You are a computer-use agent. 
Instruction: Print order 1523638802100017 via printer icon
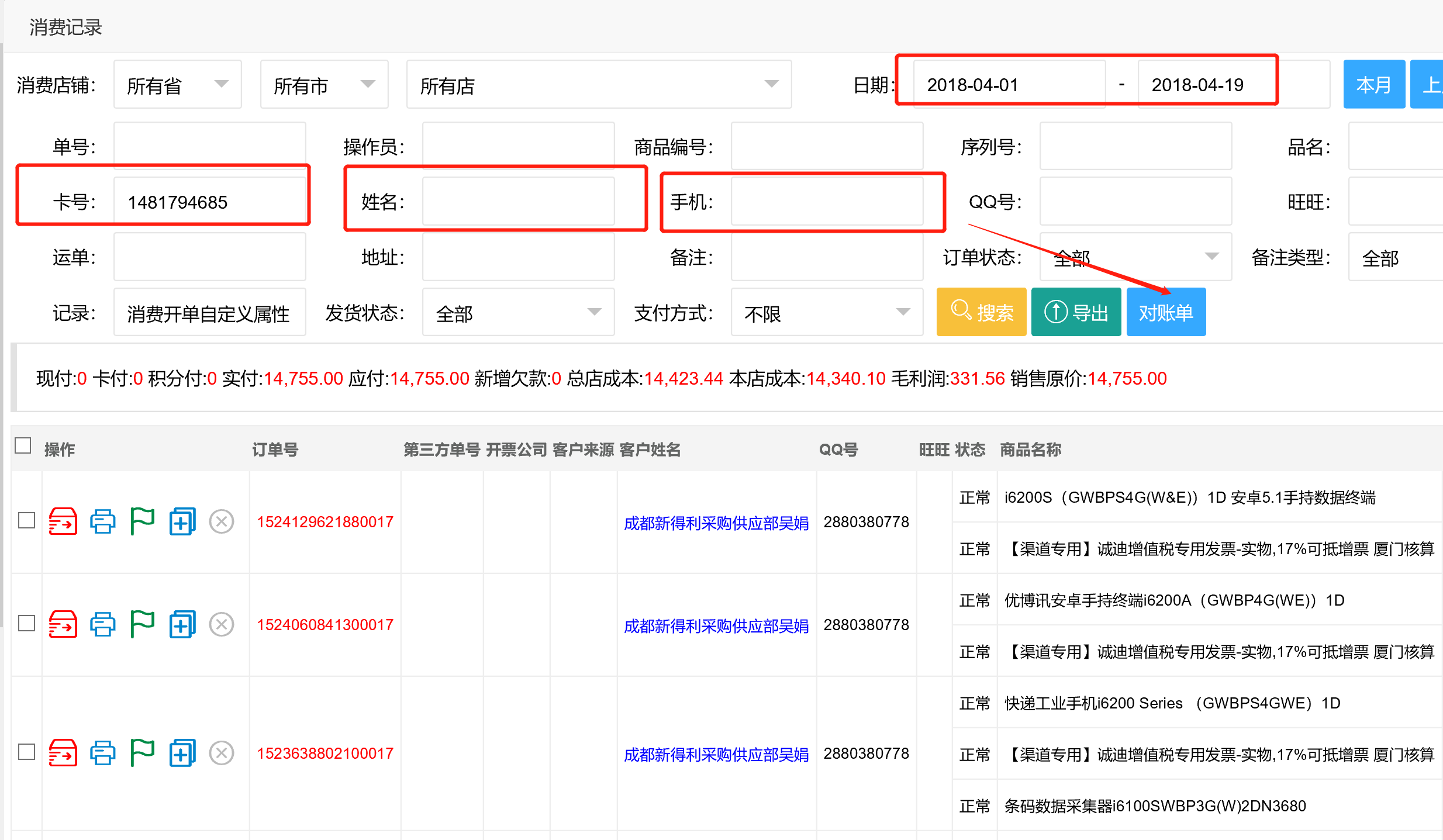103,753
